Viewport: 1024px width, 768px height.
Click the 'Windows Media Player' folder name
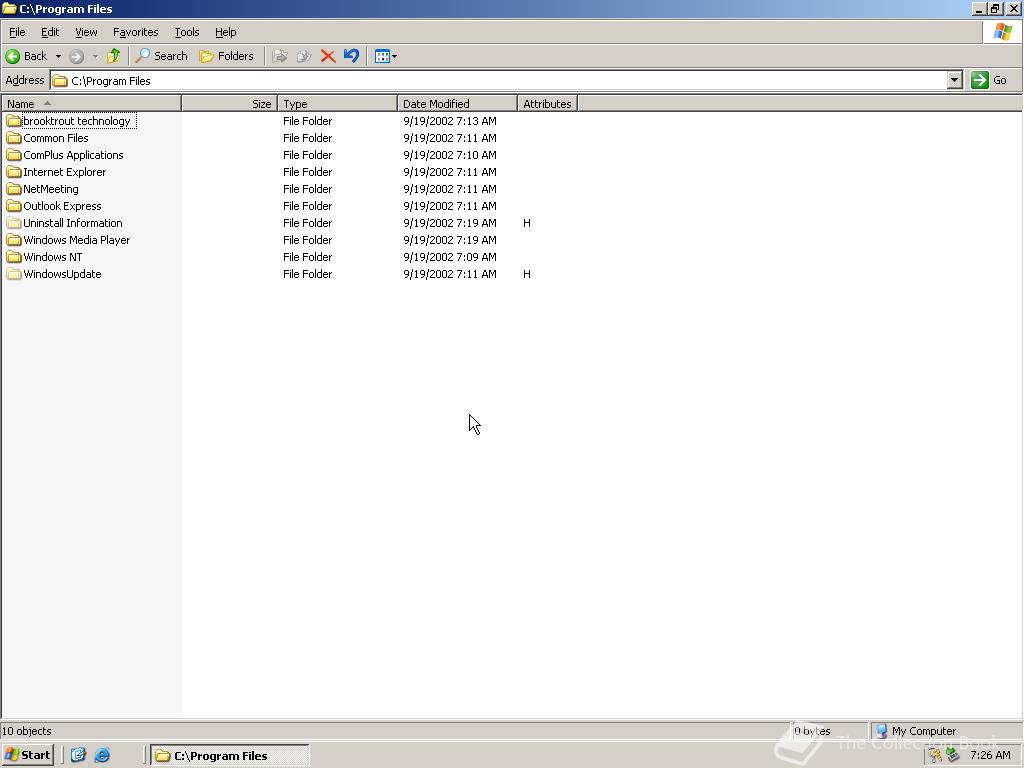pos(77,240)
